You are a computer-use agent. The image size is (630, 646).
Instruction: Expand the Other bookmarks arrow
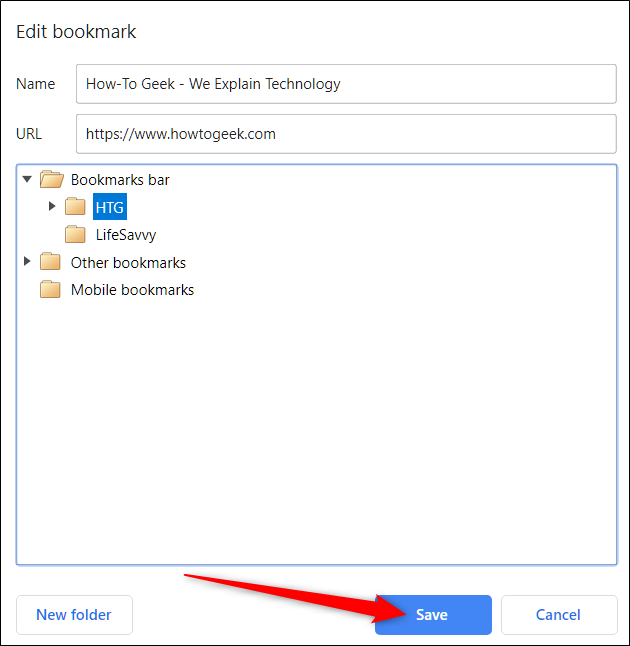tap(27, 262)
